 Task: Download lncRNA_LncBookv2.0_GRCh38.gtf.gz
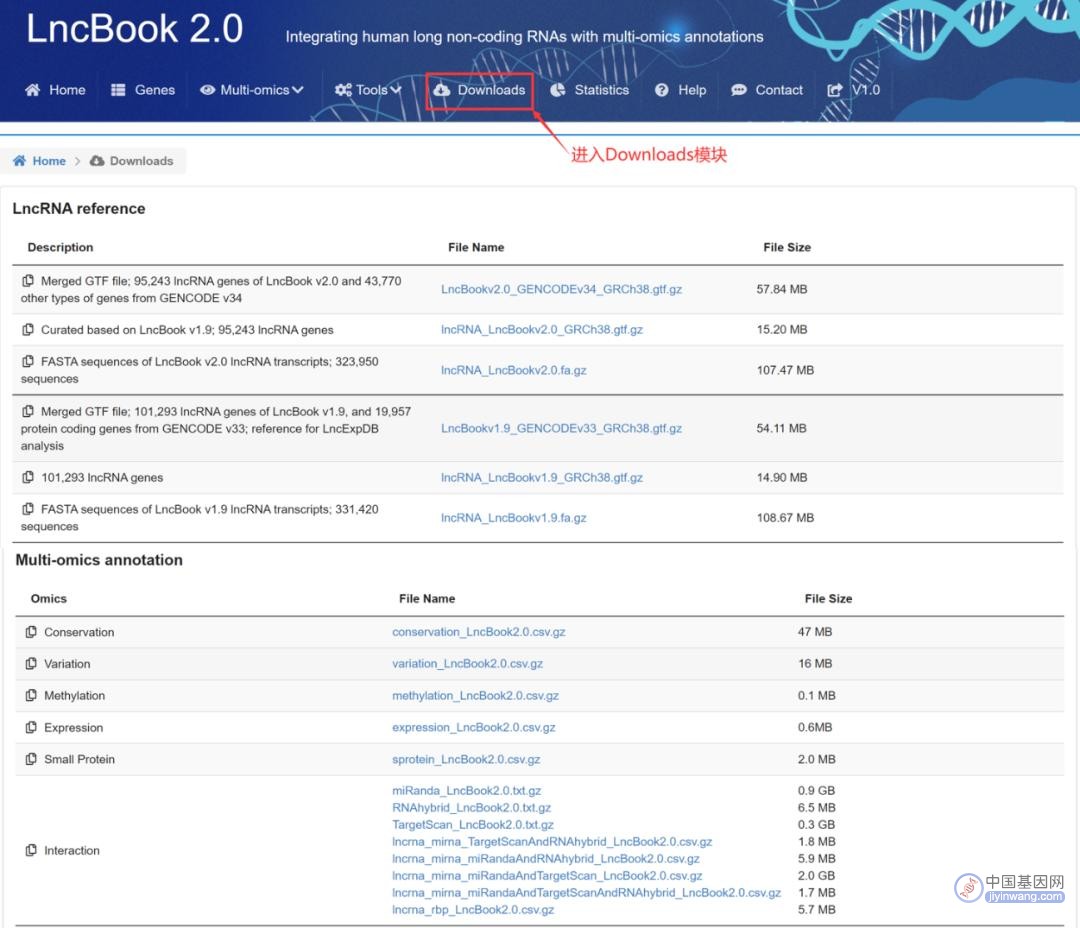coord(542,330)
